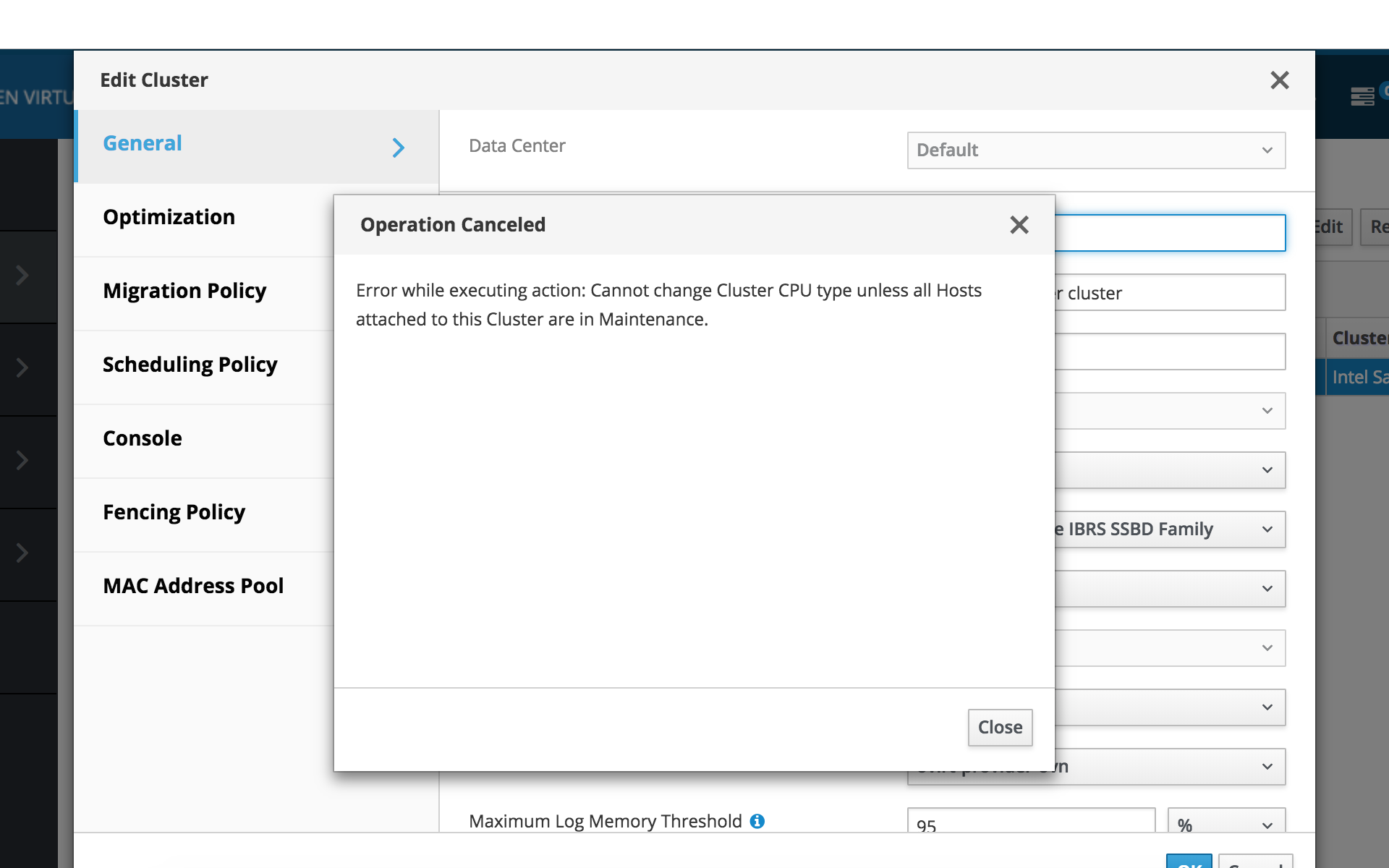Image resolution: width=1389 pixels, height=868 pixels.
Task: Open MAC Address Pool section
Action: [193, 586]
